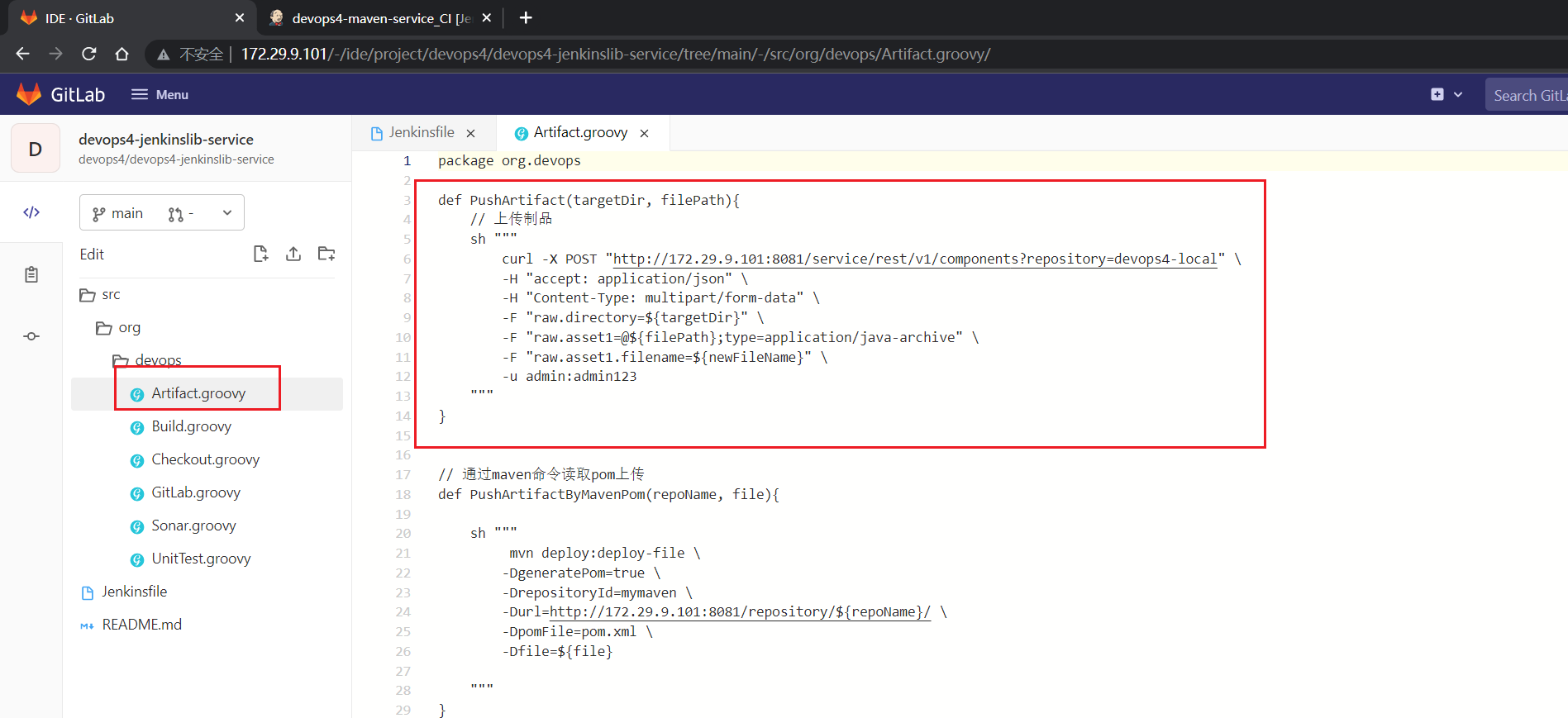Click '-DrepositoryId=mymaven' code line
The width and height of the screenshot is (1568, 718).
point(597,593)
